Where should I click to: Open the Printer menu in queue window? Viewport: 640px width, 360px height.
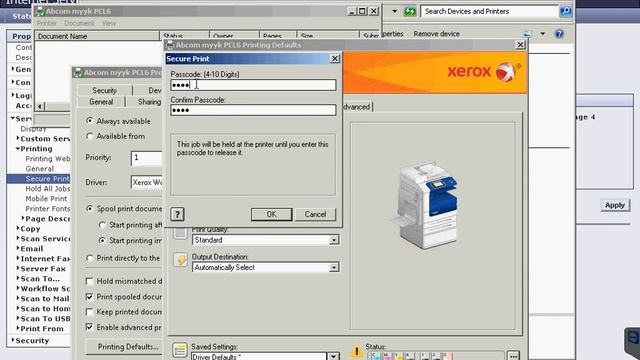[x=47, y=23]
